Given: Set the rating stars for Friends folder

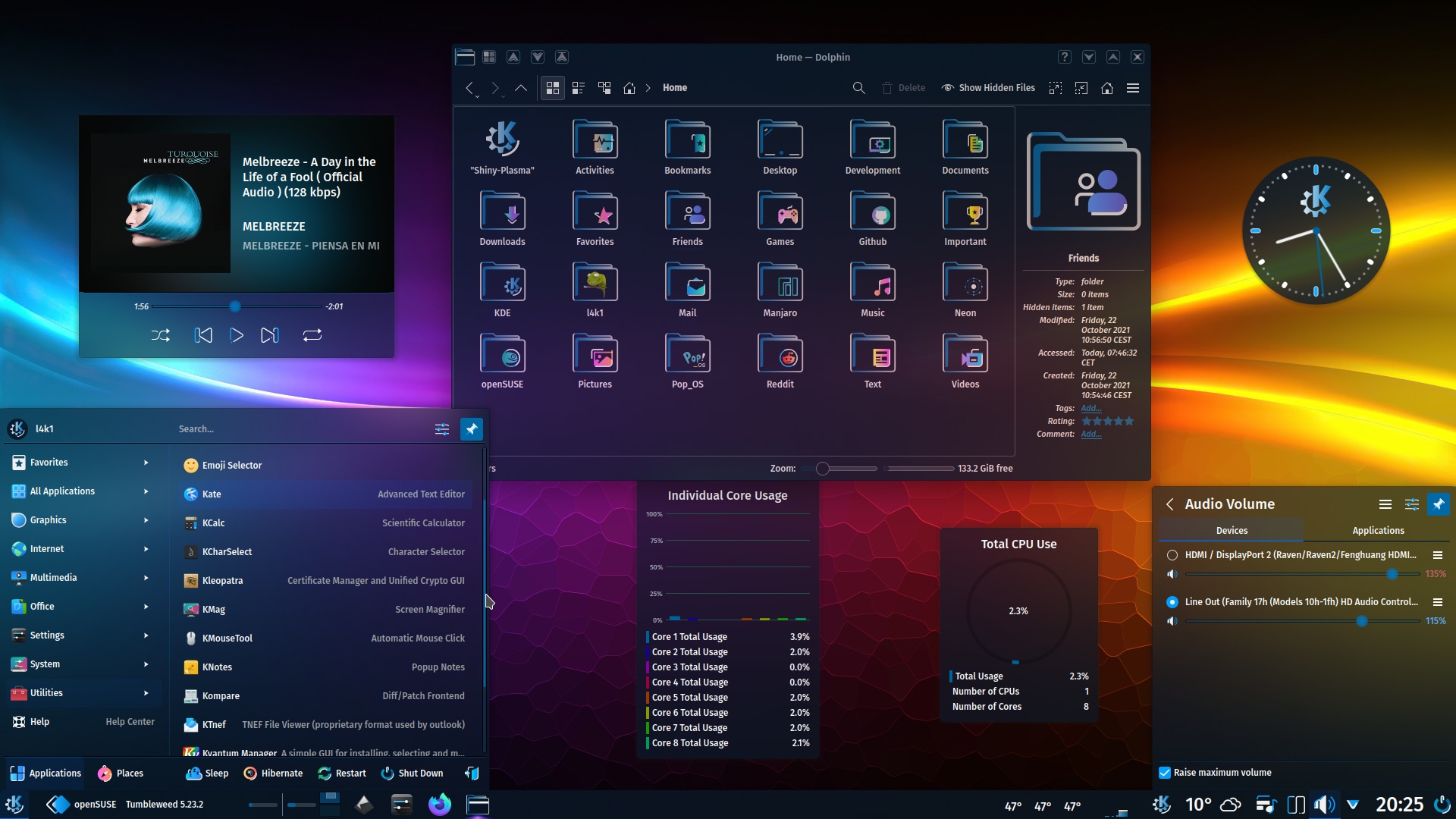Looking at the screenshot, I should point(1107,421).
